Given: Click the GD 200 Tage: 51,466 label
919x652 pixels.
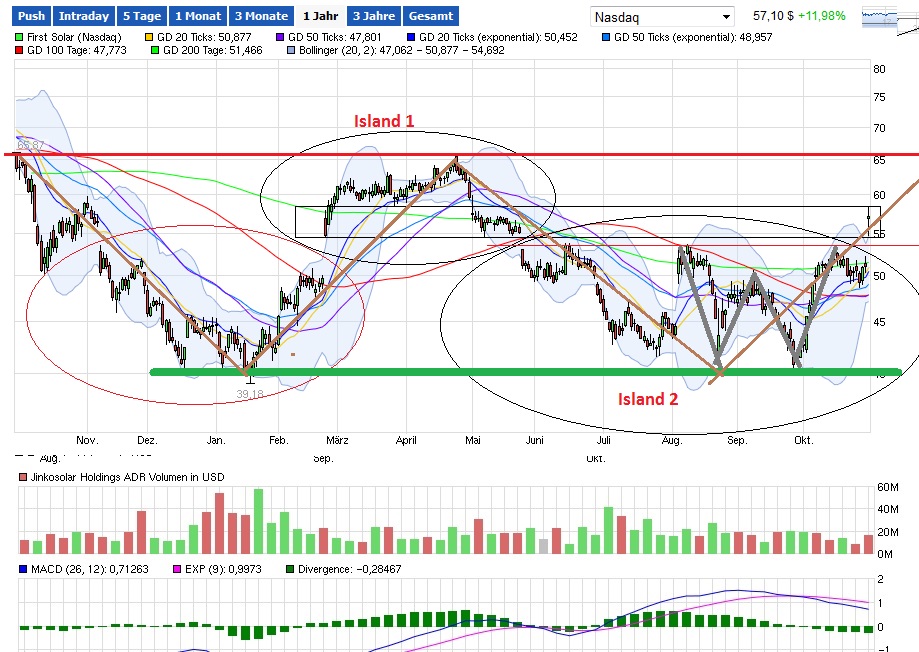Looking at the screenshot, I should 213,50.
